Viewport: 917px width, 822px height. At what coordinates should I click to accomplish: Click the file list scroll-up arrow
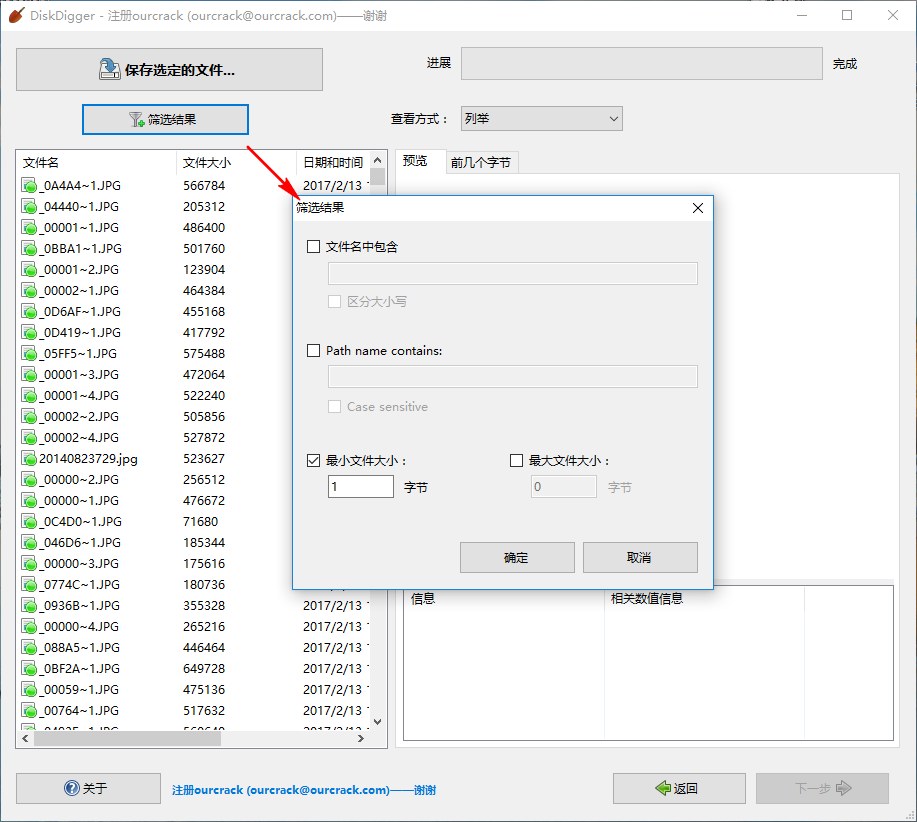tap(378, 160)
